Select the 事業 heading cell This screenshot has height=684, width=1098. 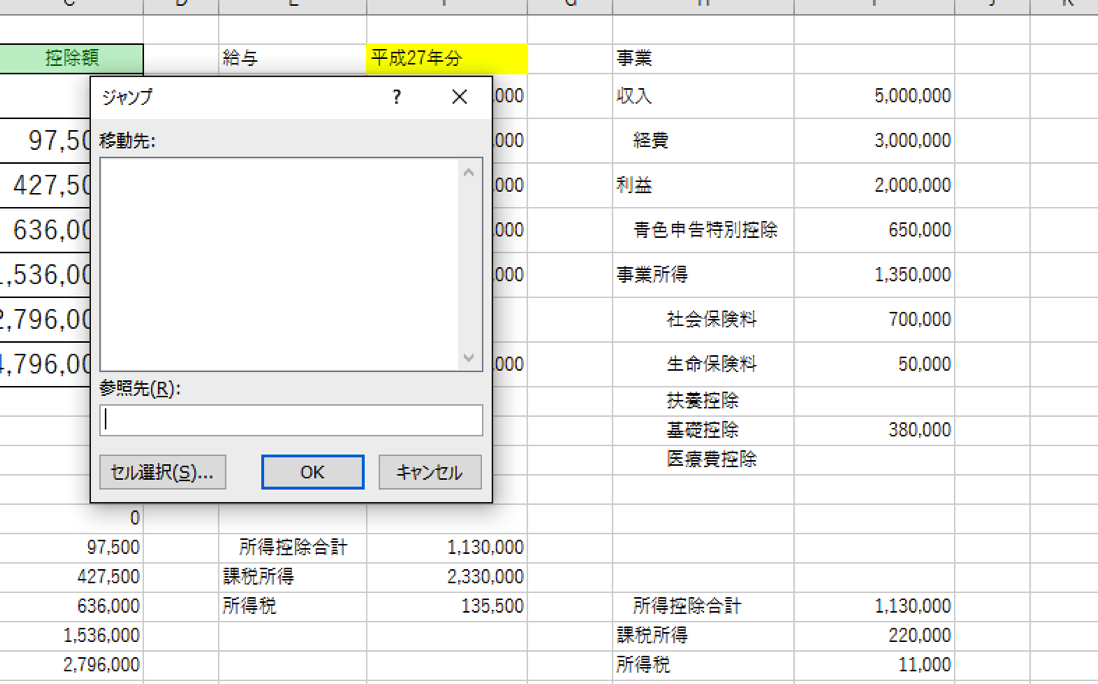[634, 59]
